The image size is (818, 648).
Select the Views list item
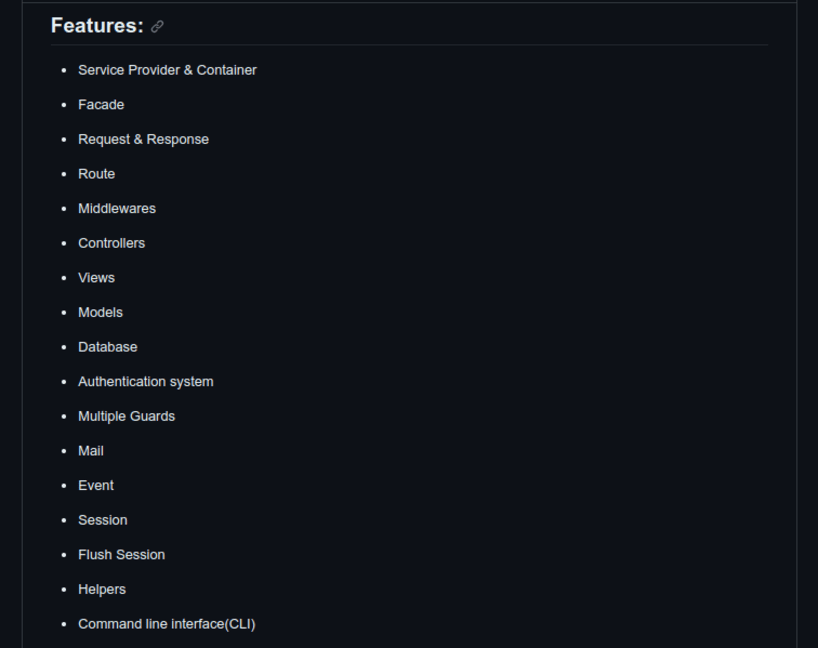click(x=96, y=278)
